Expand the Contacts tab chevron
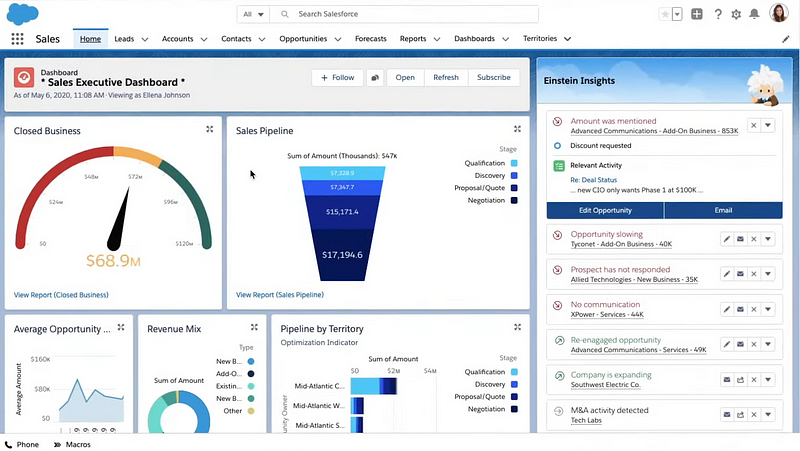 tap(262, 39)
